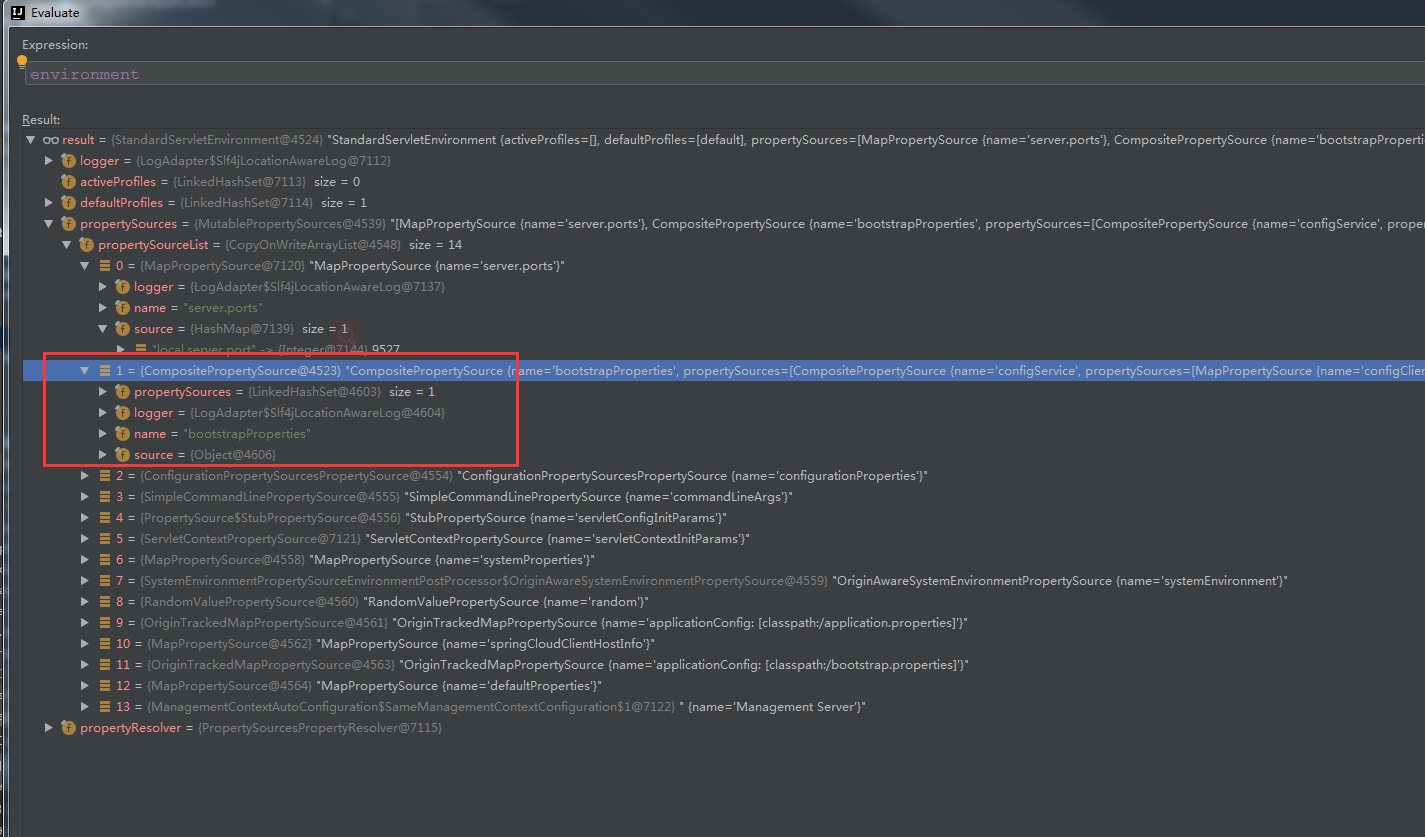Viewport: 1425px width, 837px height.
Task: Expand element 5 ServletContextPropertySource
Action: [x=85, y=539]
